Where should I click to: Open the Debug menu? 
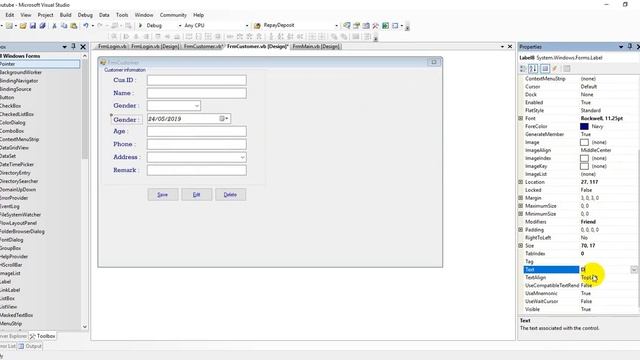pyautogui.click(x=85, y=15)
